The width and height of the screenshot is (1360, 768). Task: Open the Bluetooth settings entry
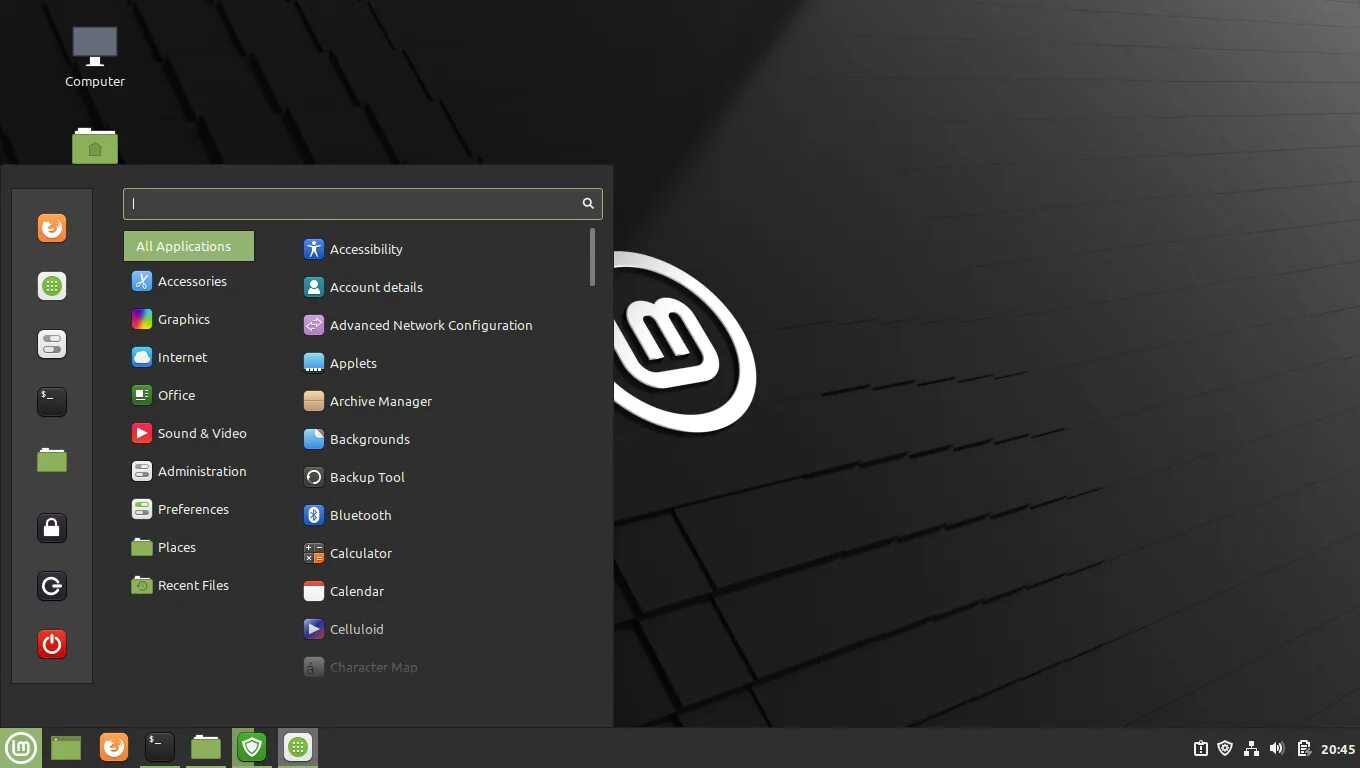point(360,515)
